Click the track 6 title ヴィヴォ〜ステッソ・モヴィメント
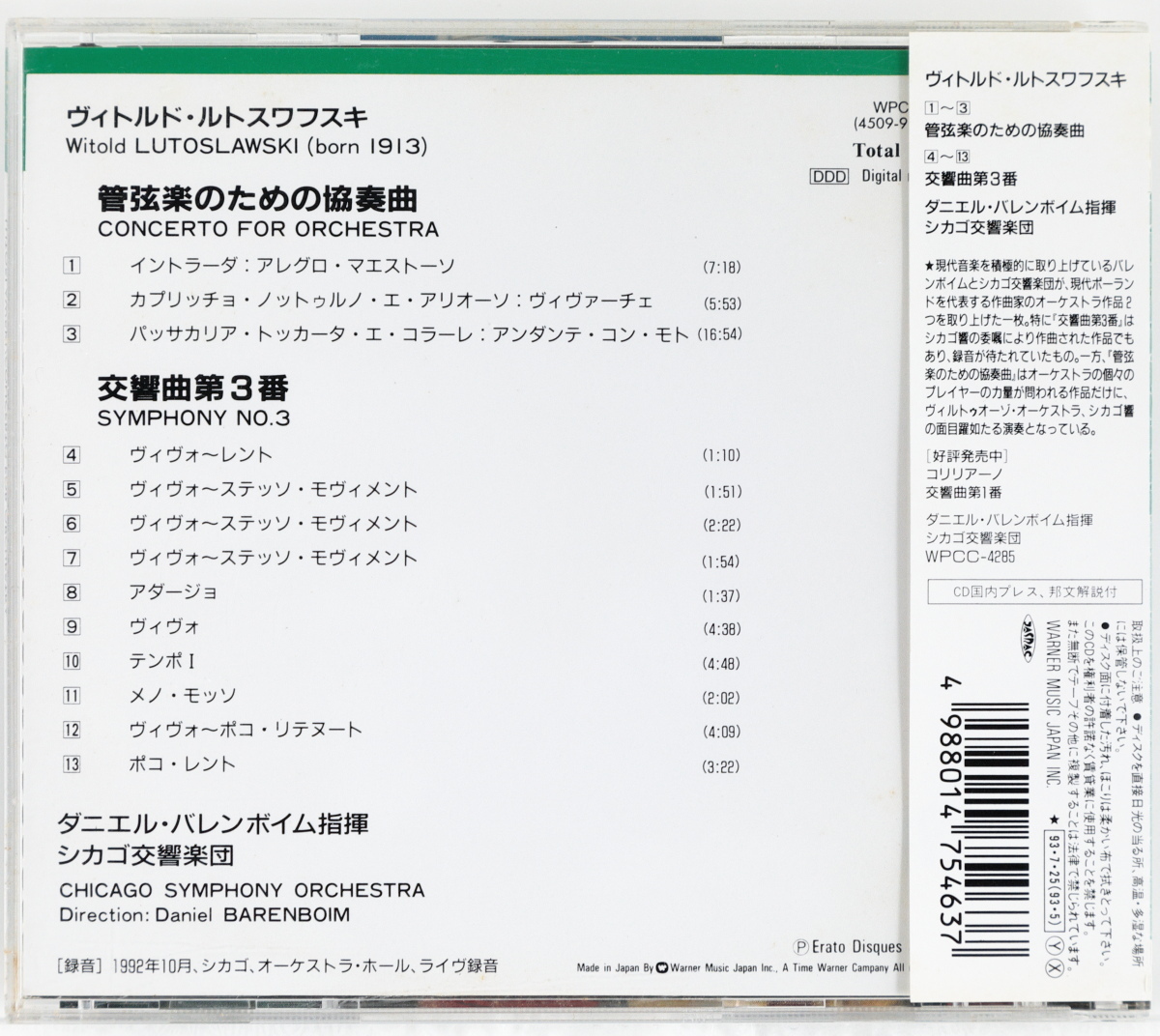Screen dimensions: 1160x1036 (x=274, y=524)
